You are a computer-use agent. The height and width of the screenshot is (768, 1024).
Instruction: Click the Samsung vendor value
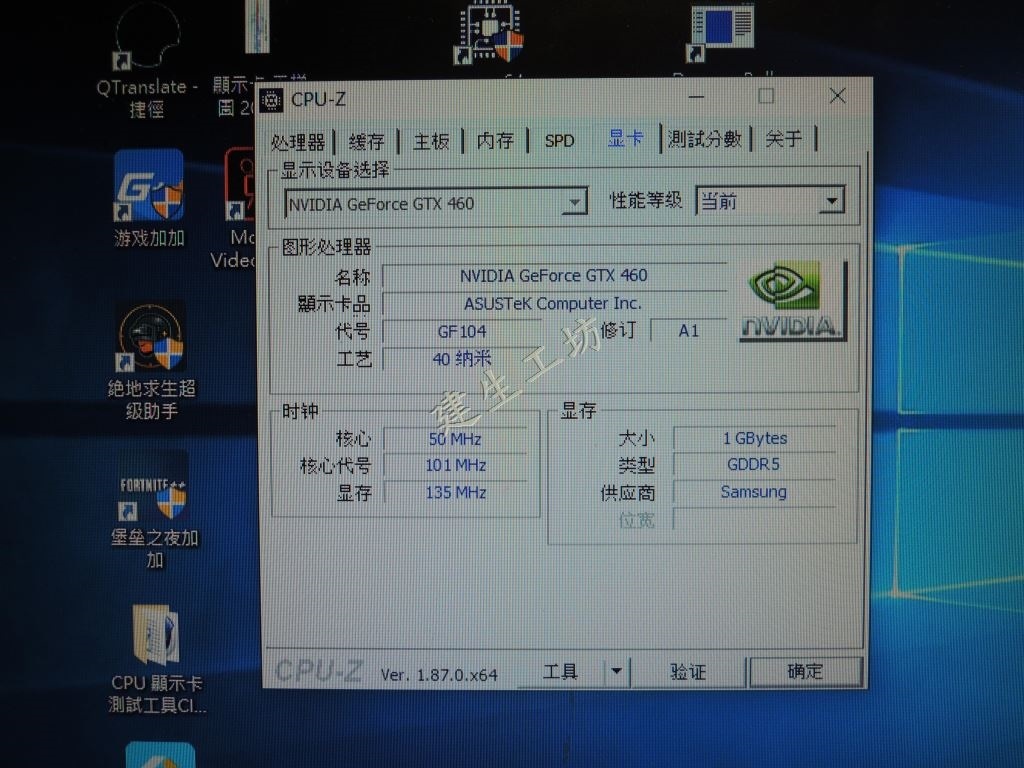(754, 492)
